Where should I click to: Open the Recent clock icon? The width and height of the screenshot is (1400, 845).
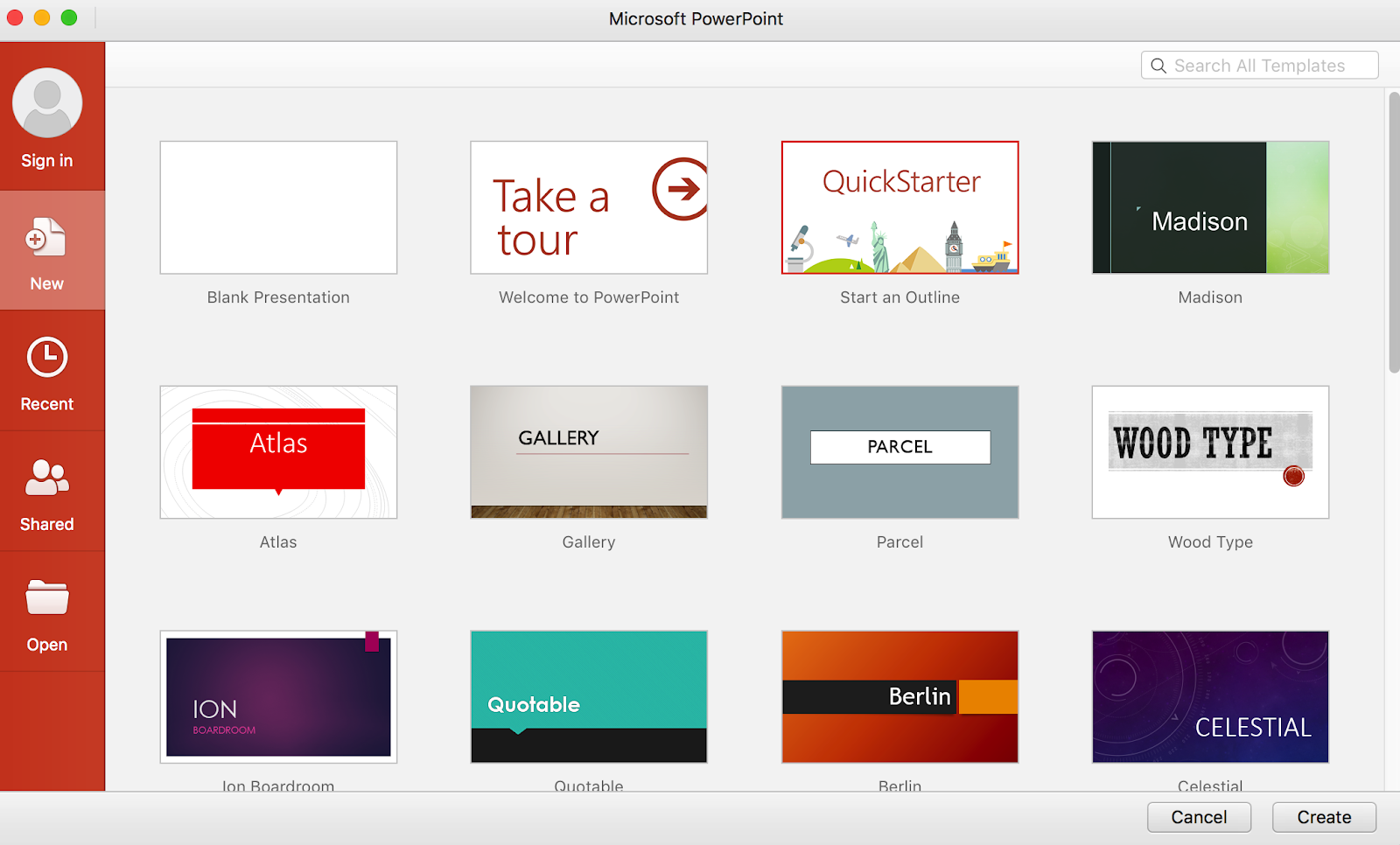click(x=47, y=357)
